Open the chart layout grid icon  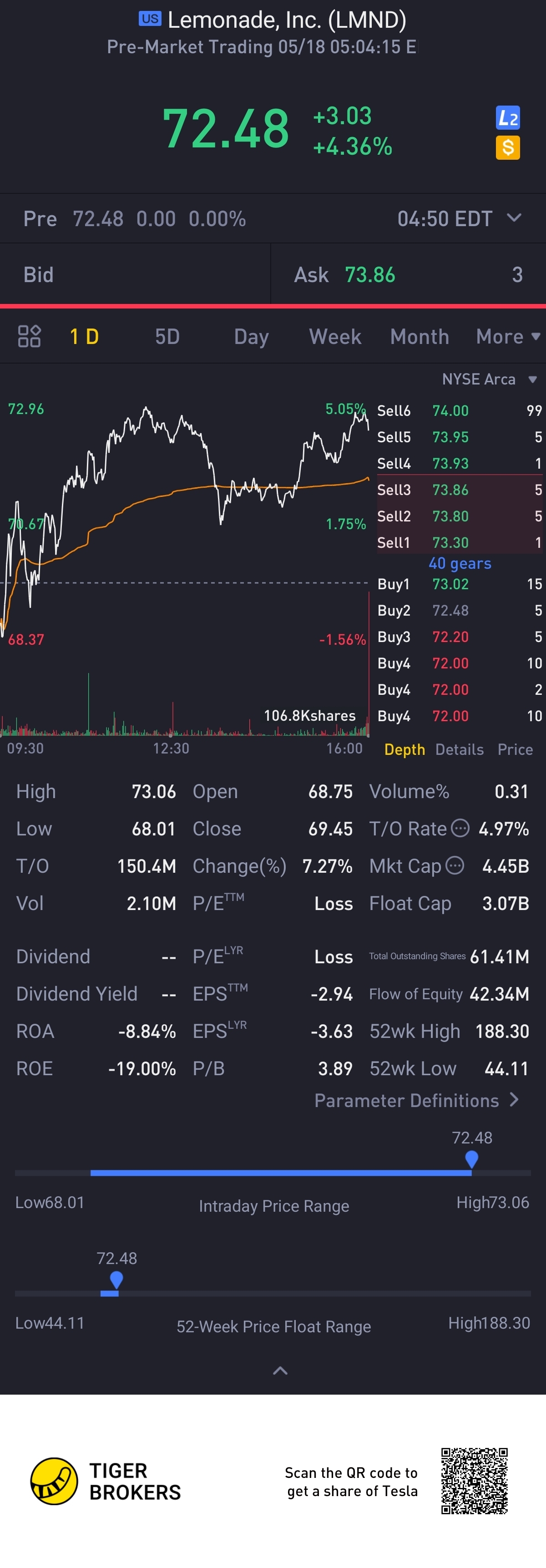tap(29, 336)
